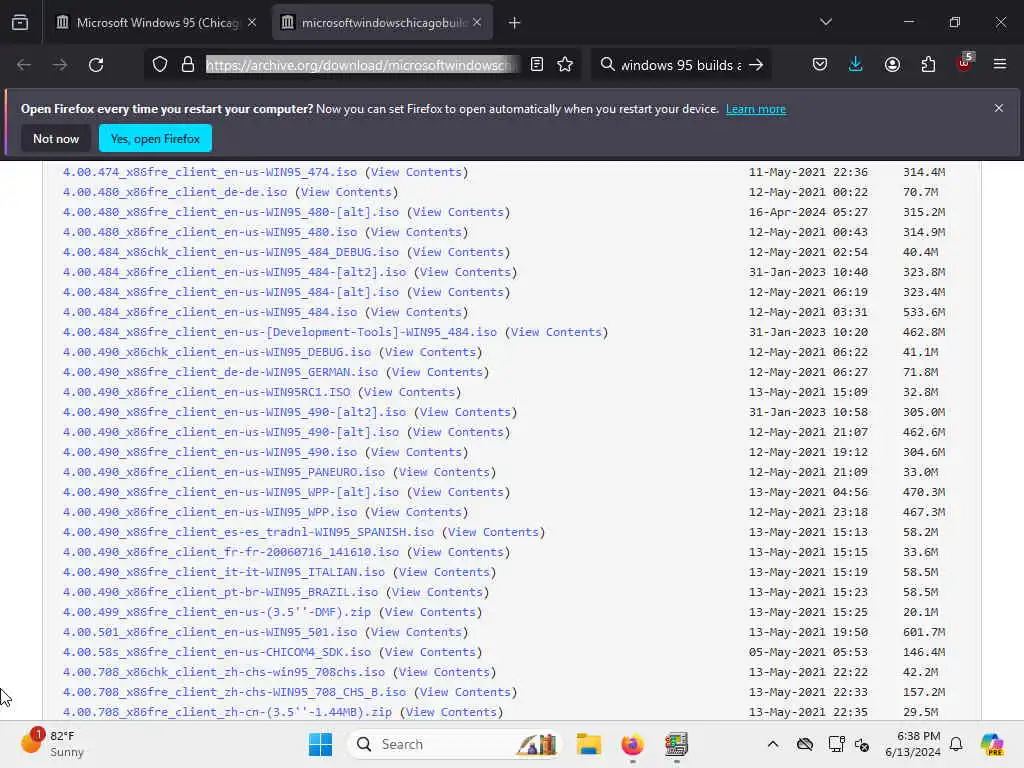View Contents of win95_708chs.iso
Image resolution: width=1024 pixels, height=768 pixels.
pos(444,672)
